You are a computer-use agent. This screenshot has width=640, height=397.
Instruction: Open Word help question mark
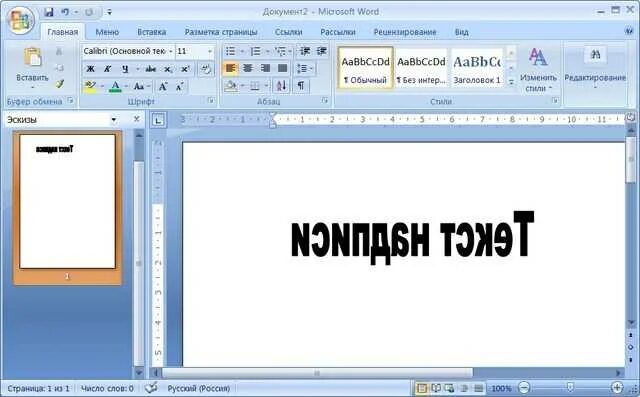(x=629, y=31)
